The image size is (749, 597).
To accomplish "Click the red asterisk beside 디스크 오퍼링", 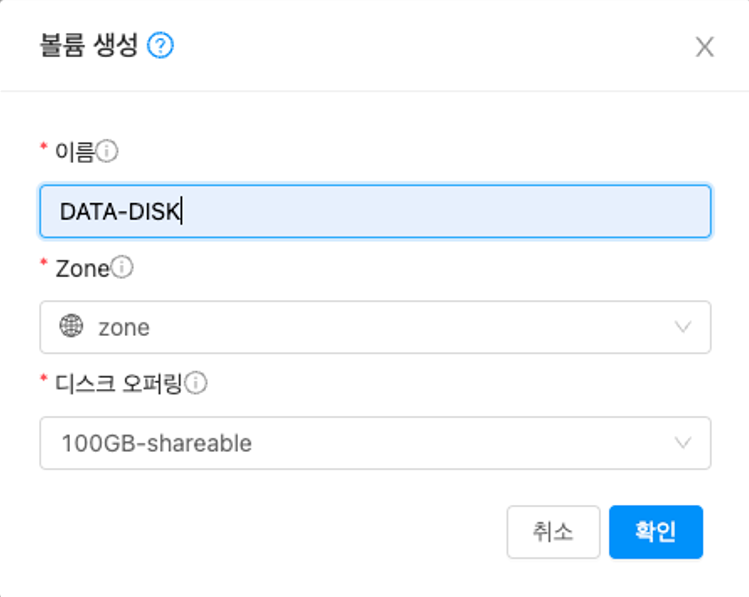I will pyautogui.click(x=44, y=381).
